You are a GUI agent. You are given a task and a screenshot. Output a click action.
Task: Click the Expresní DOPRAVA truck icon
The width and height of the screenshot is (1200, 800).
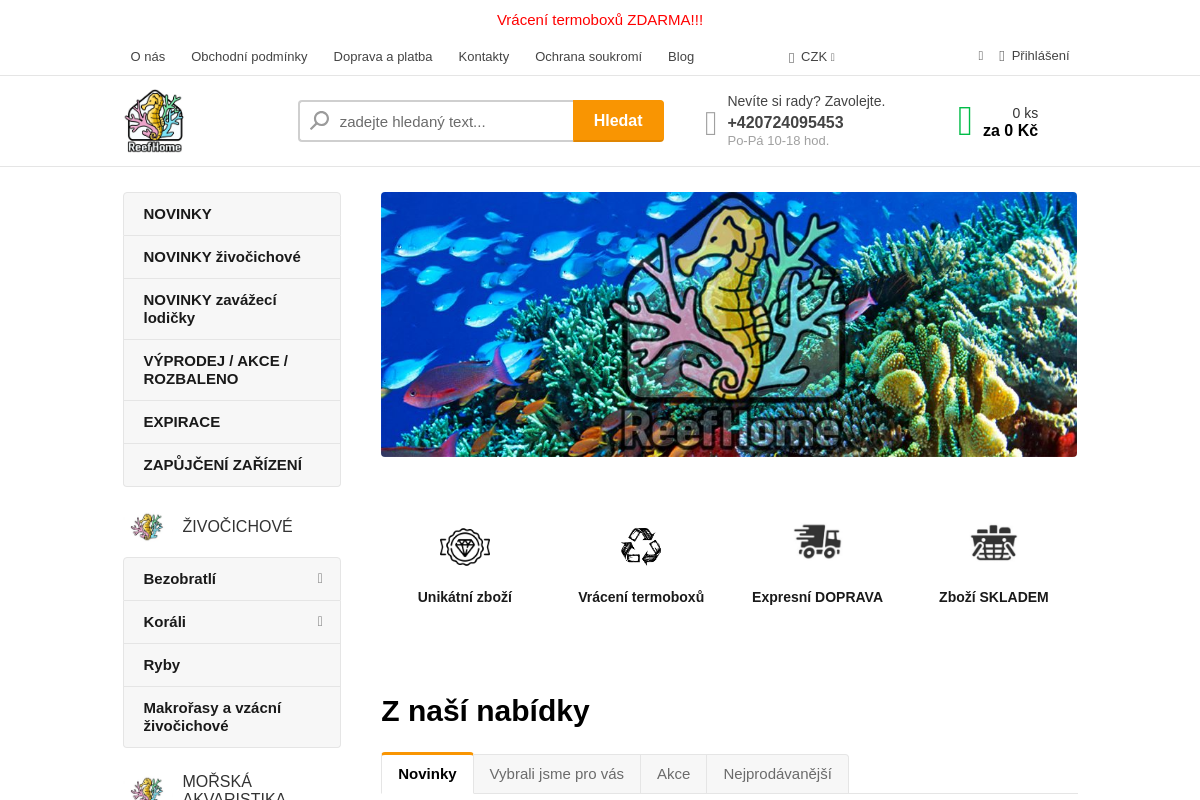[817, 541]
